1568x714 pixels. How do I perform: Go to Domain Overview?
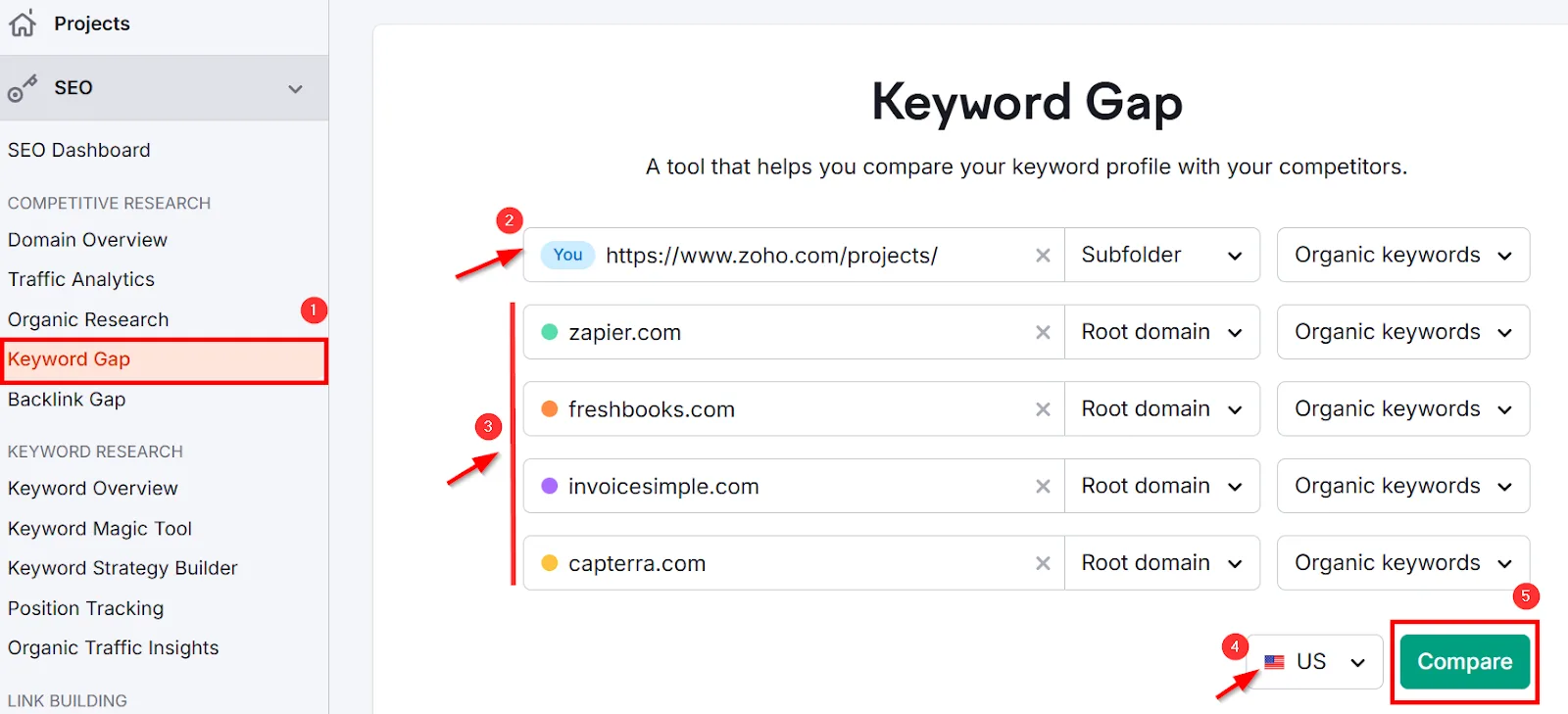coord(87,240)
